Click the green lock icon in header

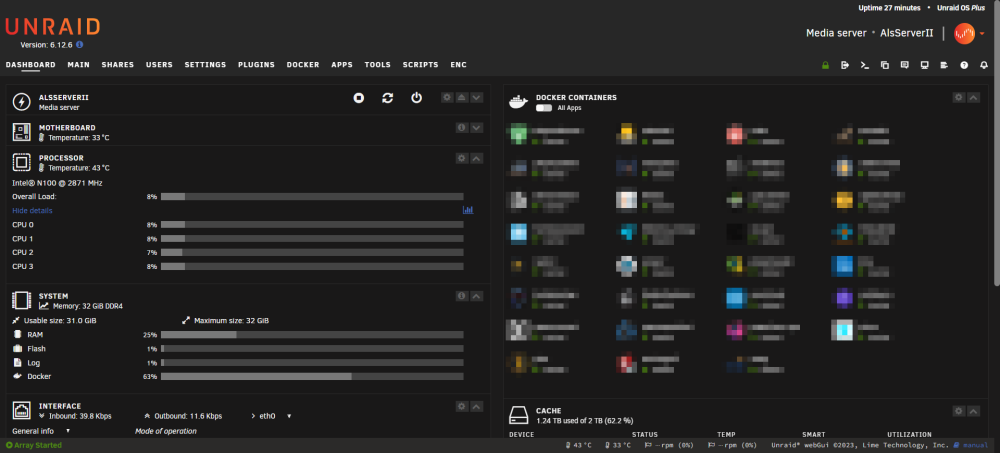pos(825,65)
